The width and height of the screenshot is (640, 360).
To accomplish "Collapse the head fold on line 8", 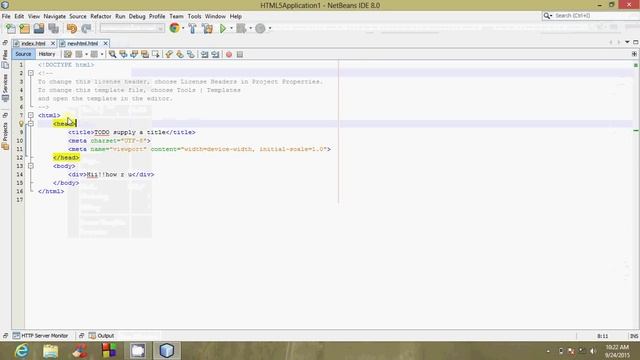I will click(x=31, y=124).
